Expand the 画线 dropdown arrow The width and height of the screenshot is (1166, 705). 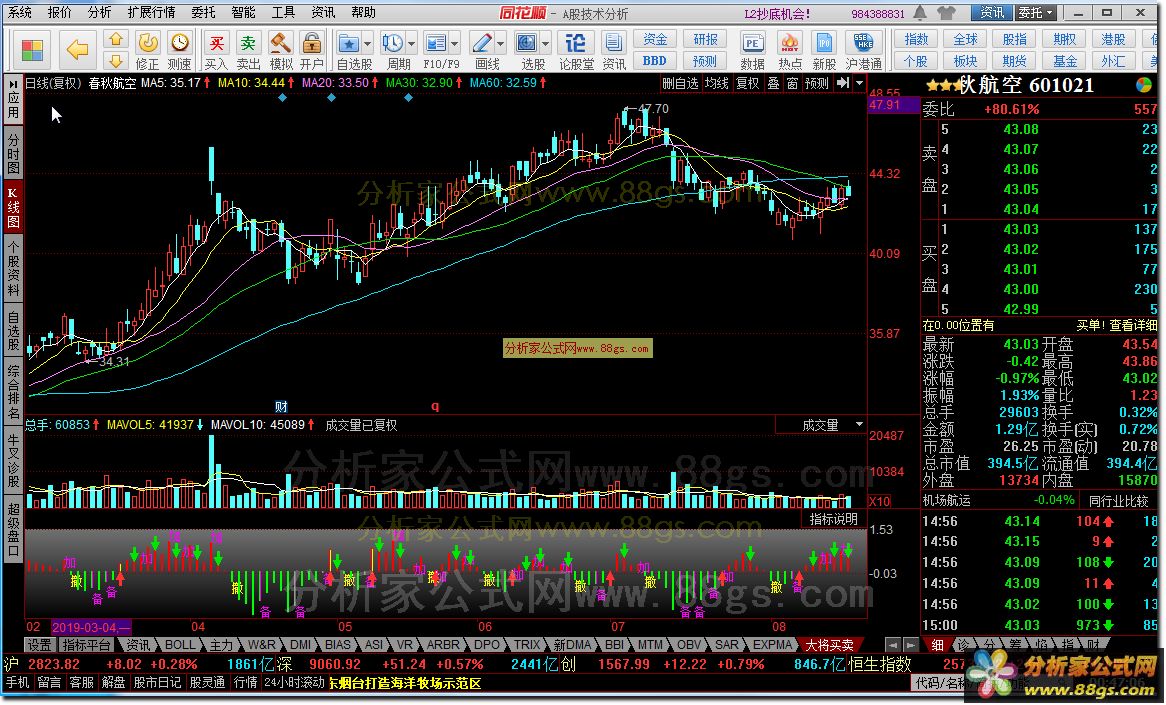(500, 44)
